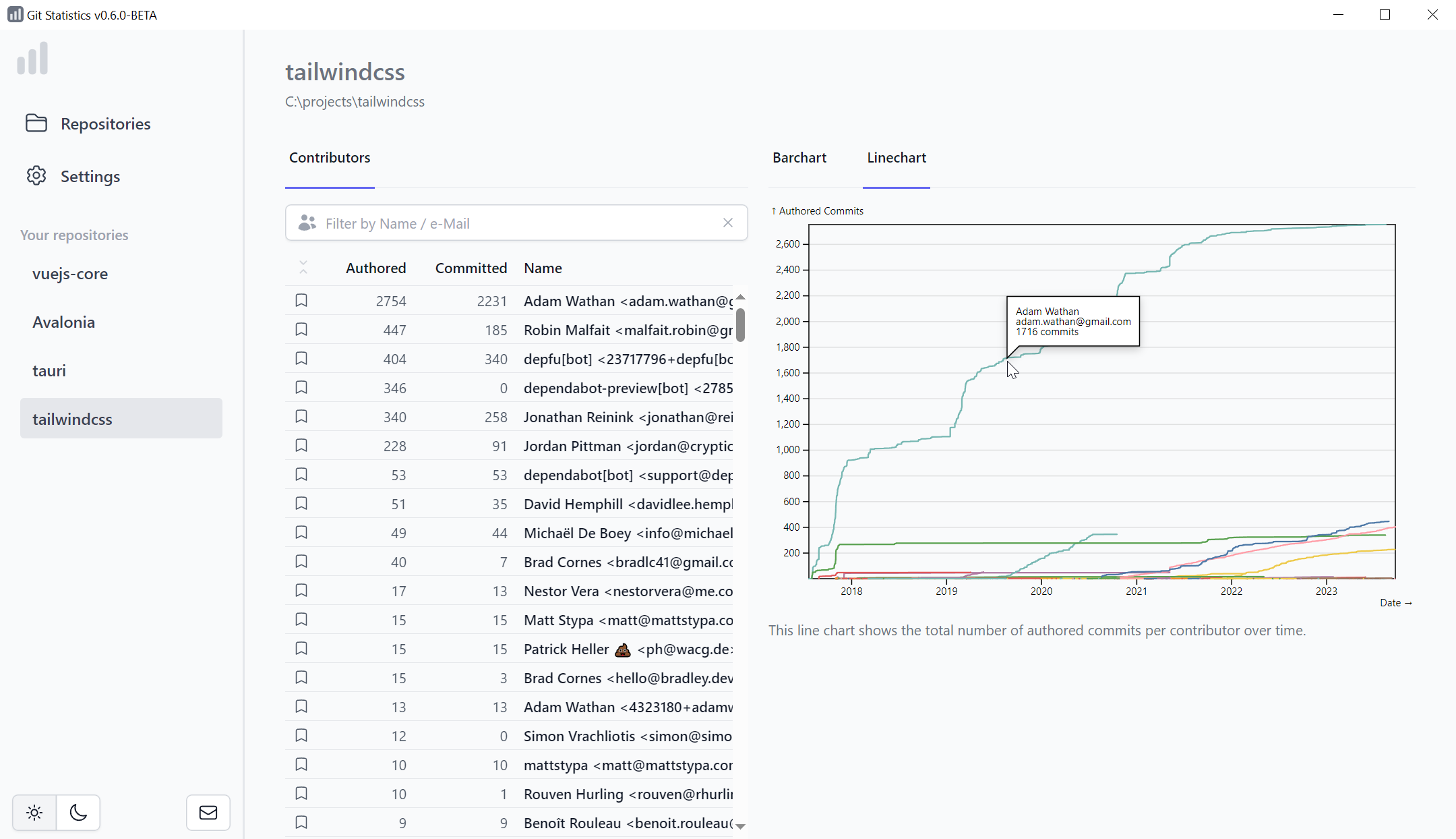Click the Git Statistics bar-chart logo
The image size is (1456, 839).
(32, 58)
